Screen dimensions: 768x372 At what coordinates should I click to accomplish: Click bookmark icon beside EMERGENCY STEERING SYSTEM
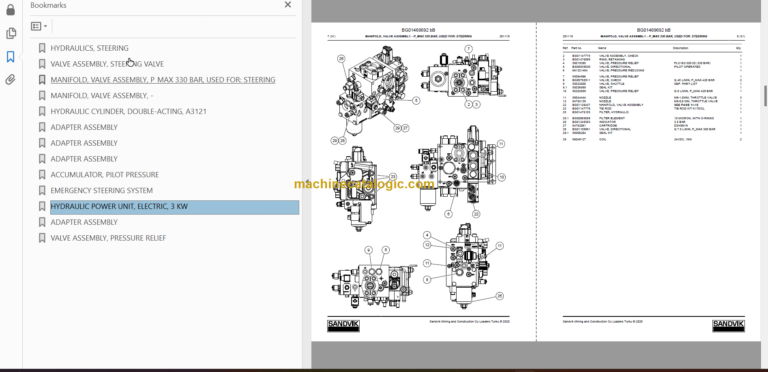coord(42,190)
